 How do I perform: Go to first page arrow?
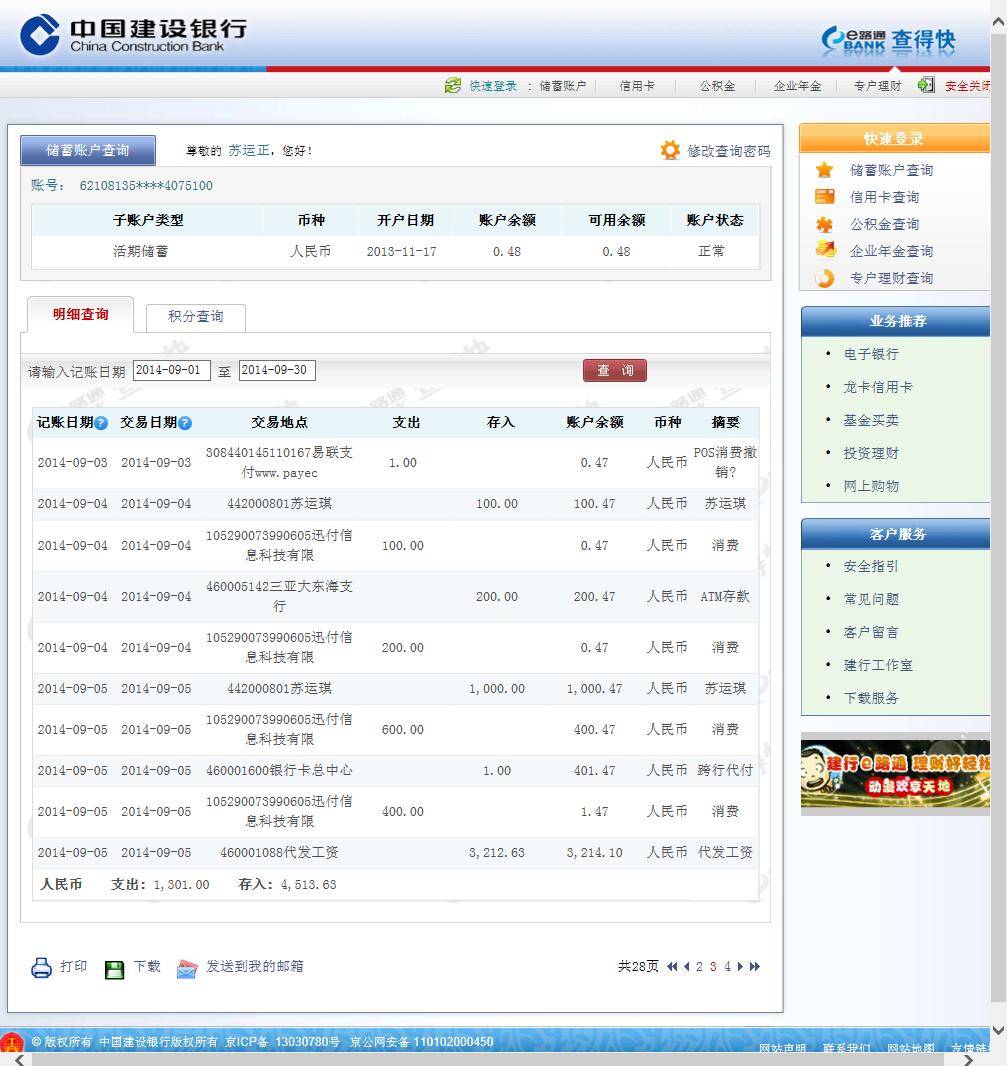point(672,967)
